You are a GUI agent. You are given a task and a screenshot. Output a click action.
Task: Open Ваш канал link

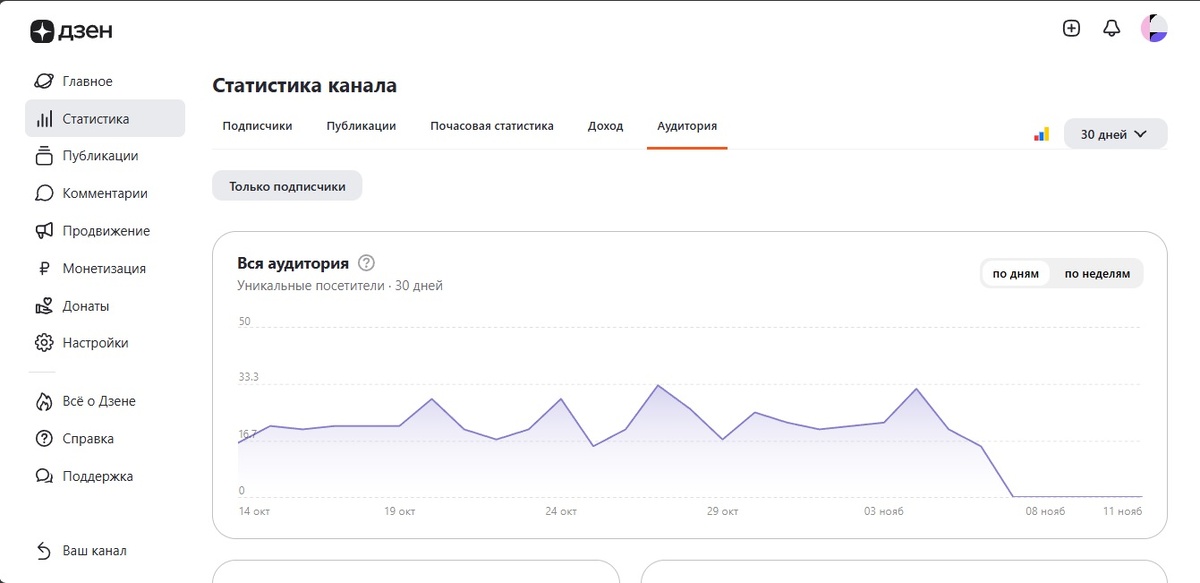(94, 551)
